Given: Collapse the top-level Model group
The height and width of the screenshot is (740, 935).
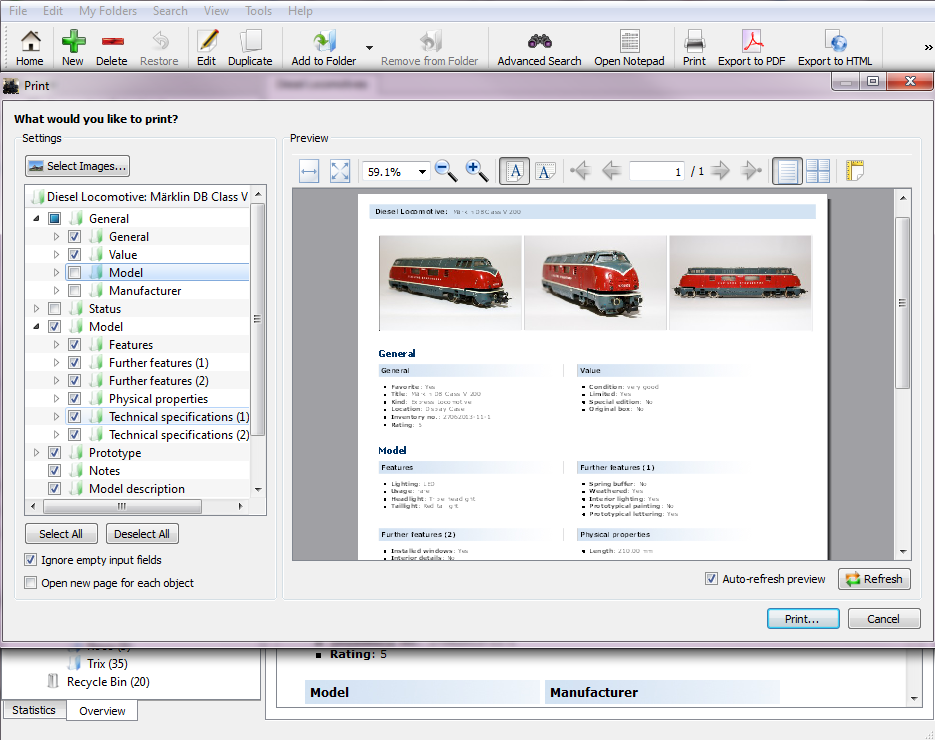Looking at the screenshot, I should (36, 327).
